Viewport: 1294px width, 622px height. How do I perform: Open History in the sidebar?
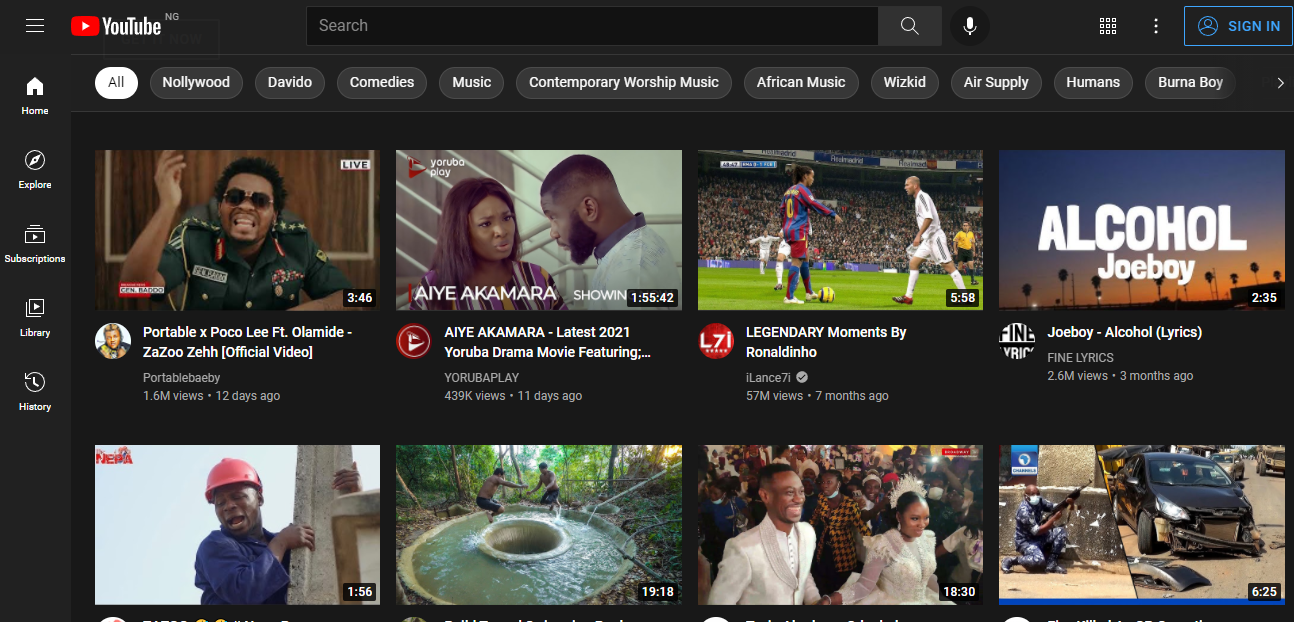pyautogui.click(x=35, y=391)
